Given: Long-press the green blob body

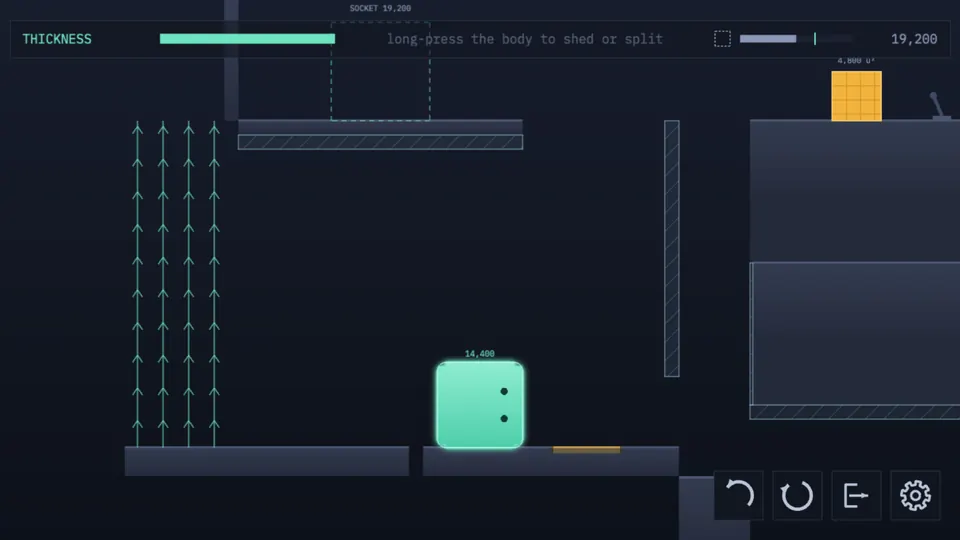Looking at the screenshot, I should pyautogui.click(x=480, y=405).
